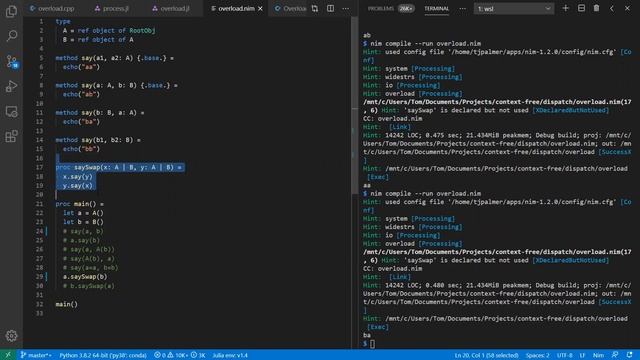Open Remote Explorer view

pyautogui.click(x=11, y=111)
